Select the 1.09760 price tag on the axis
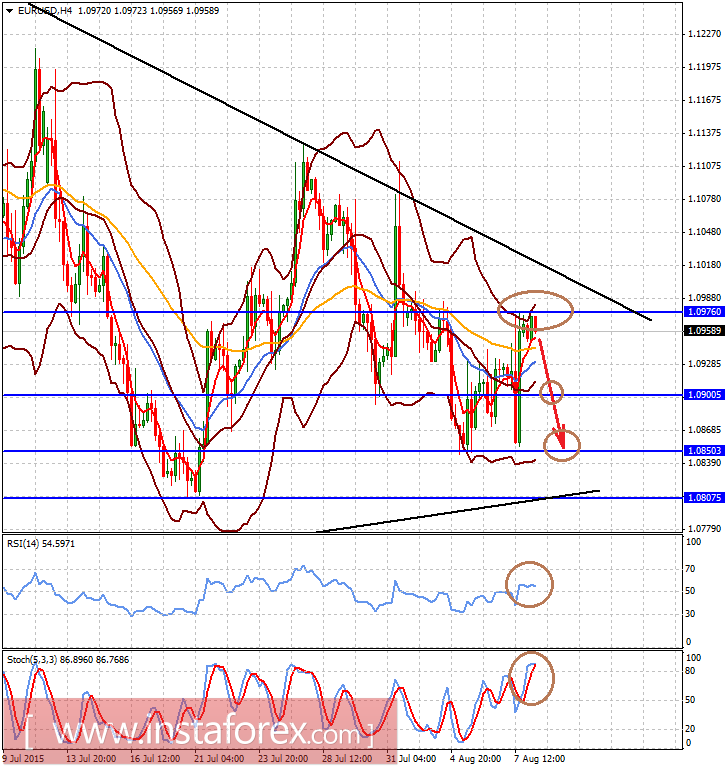The width and height of the screenshot is (725, 767). (x=702, y=312)
